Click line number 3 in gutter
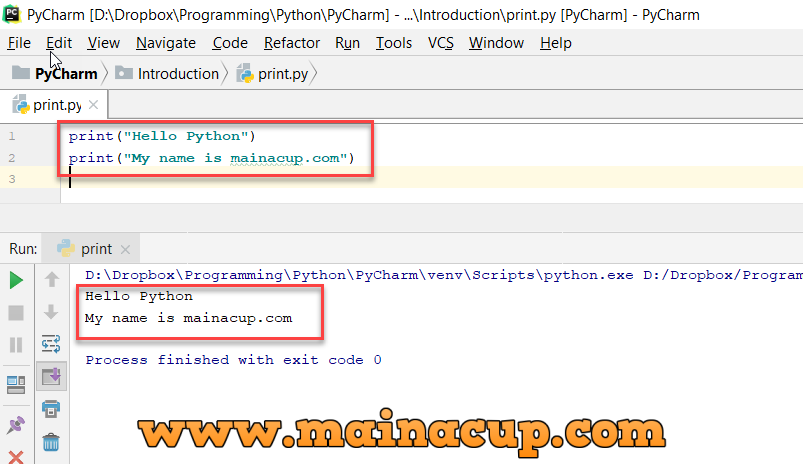 click(12, 179)
